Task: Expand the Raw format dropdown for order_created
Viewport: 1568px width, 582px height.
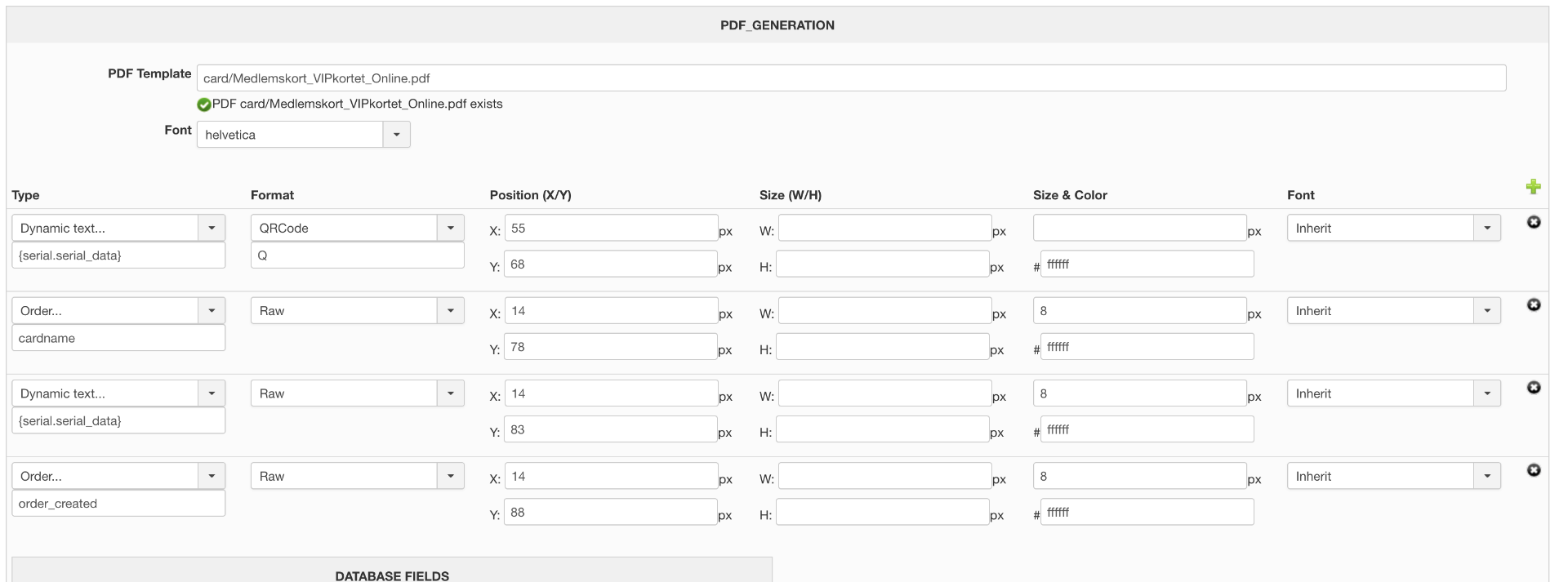Action: [x=450, y=476]
